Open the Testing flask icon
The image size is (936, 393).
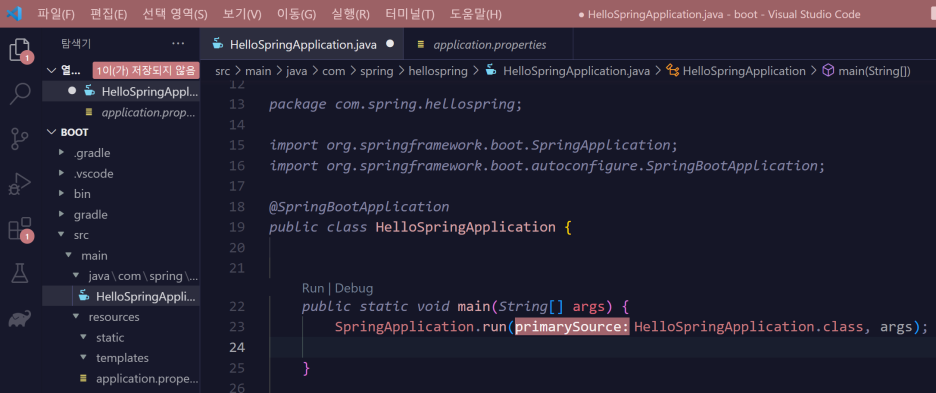pos(20,273)
